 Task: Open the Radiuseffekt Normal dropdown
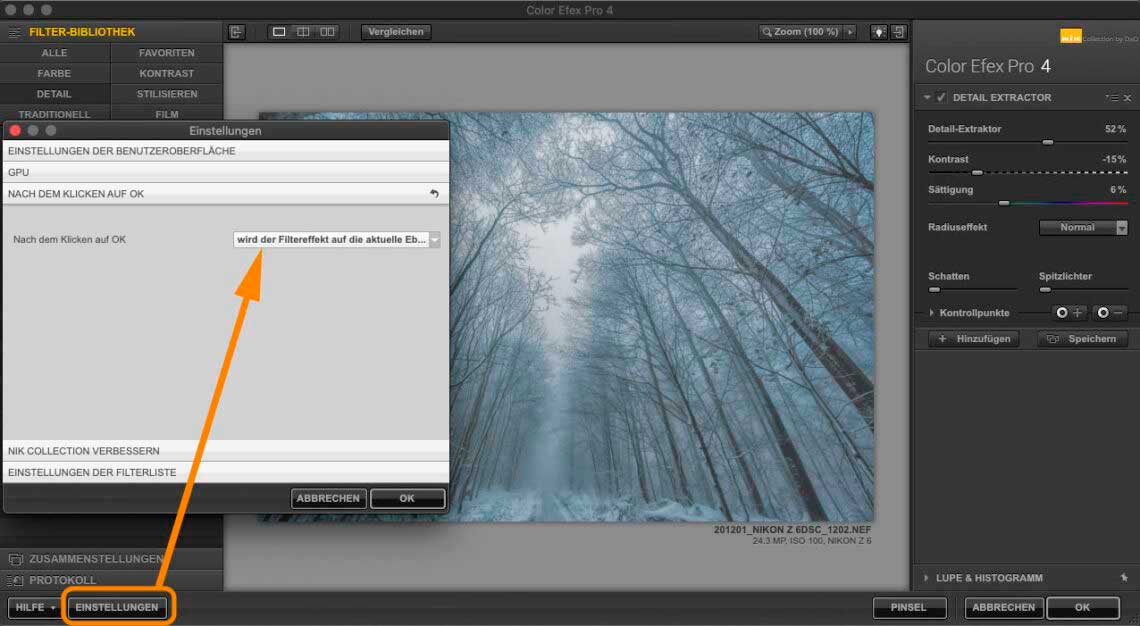pos(1083,228)
